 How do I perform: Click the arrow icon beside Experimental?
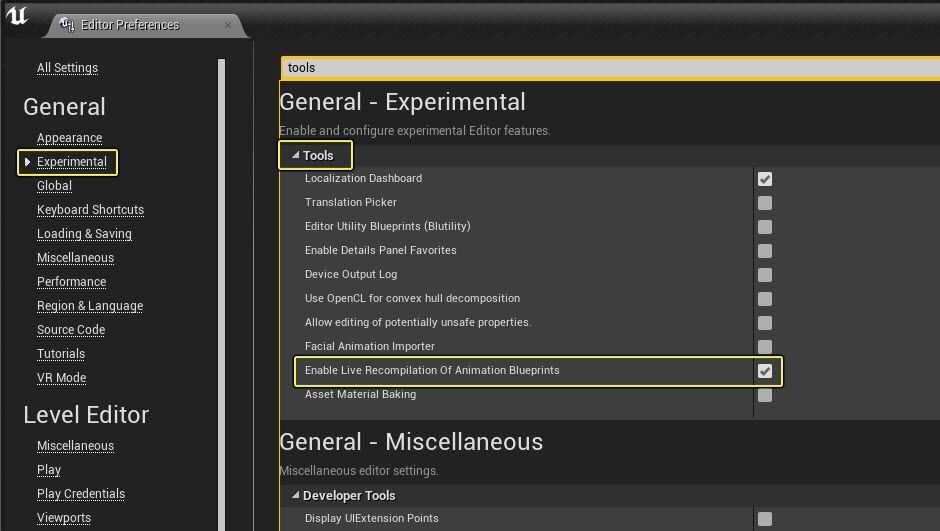point(27,162)
